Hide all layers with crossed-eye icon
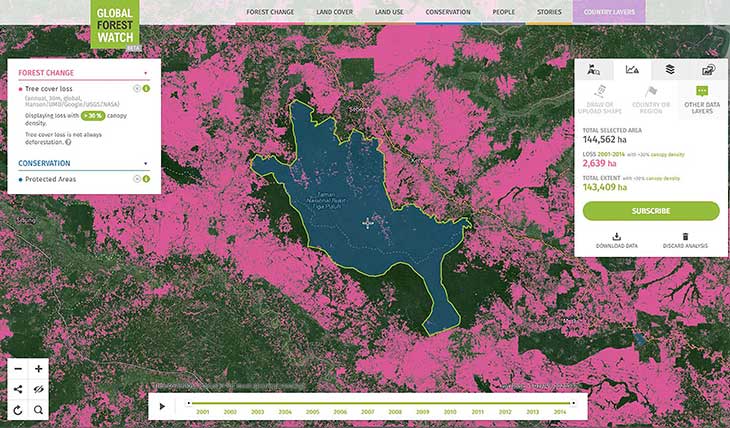 point(39,389)
